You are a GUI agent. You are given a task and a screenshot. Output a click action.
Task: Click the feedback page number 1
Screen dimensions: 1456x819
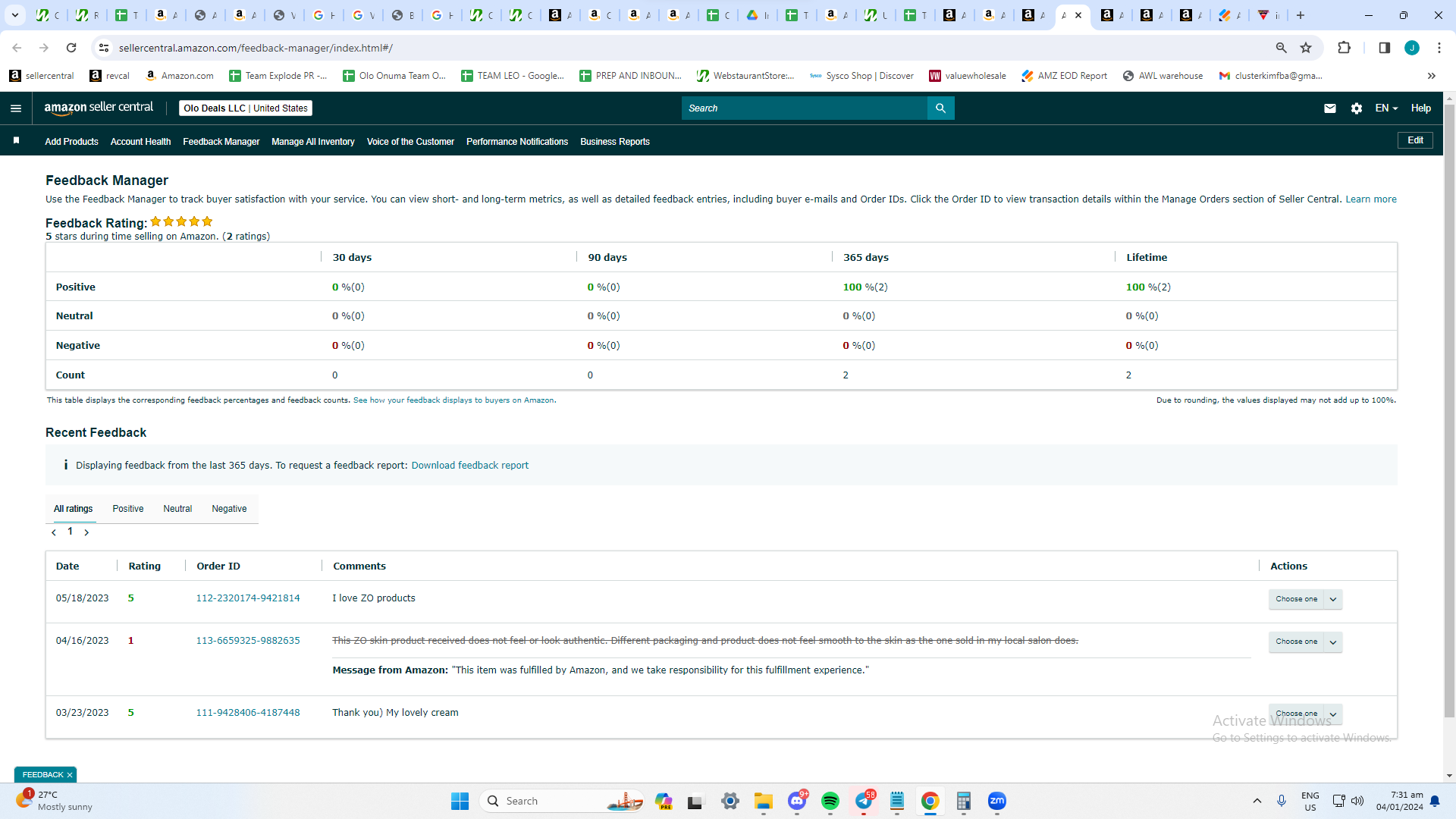pyautogui.click(x=70, y=532)
